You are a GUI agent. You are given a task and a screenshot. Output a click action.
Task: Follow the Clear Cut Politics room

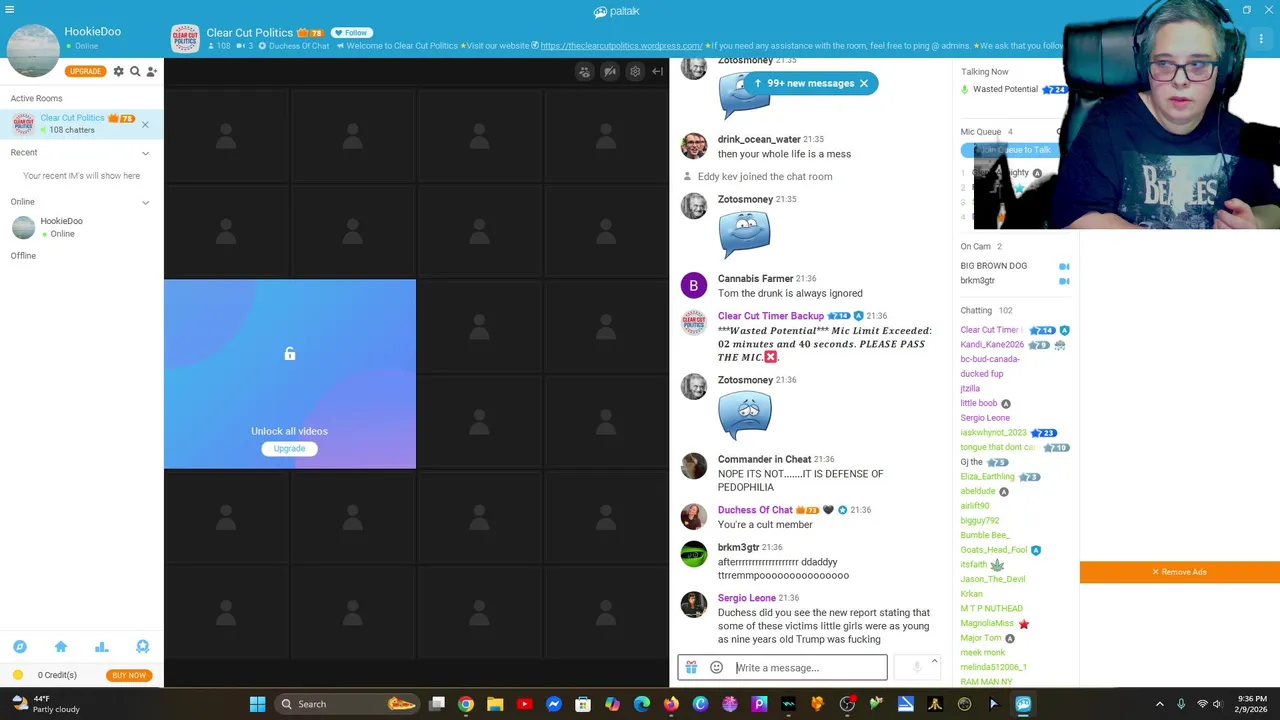coord(351,33)
